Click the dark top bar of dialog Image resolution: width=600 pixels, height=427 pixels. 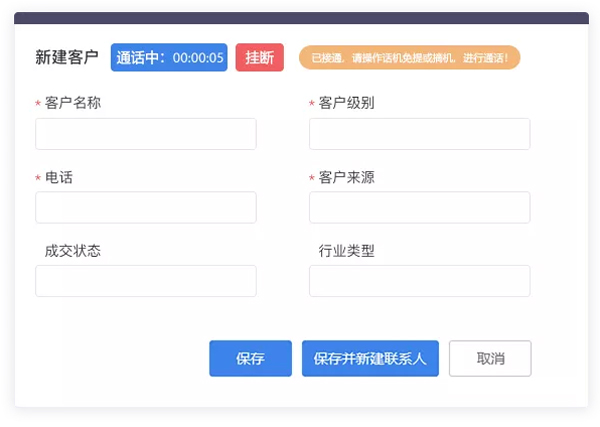301,18
